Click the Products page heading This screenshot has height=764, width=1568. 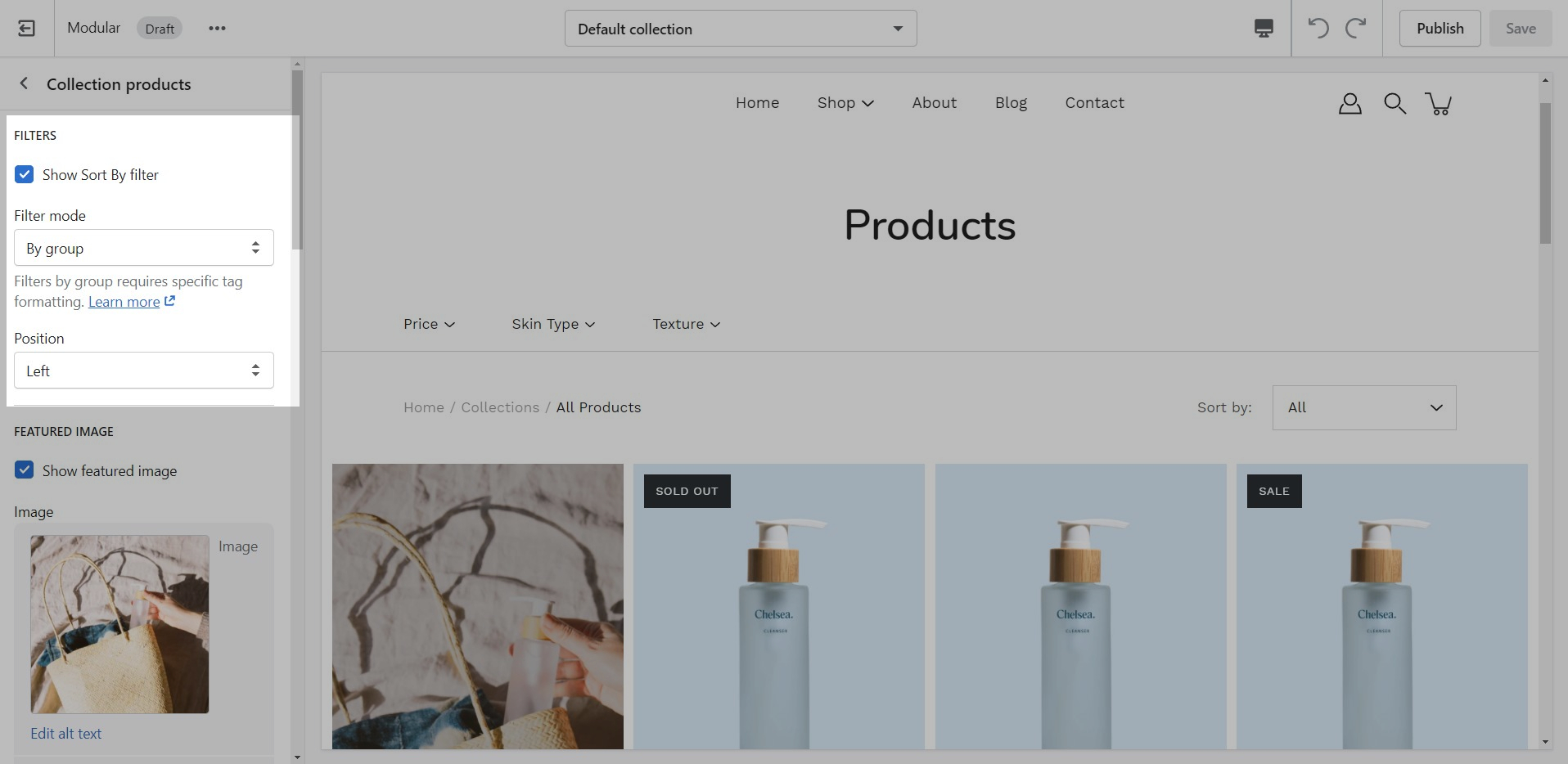pos(930,225)
